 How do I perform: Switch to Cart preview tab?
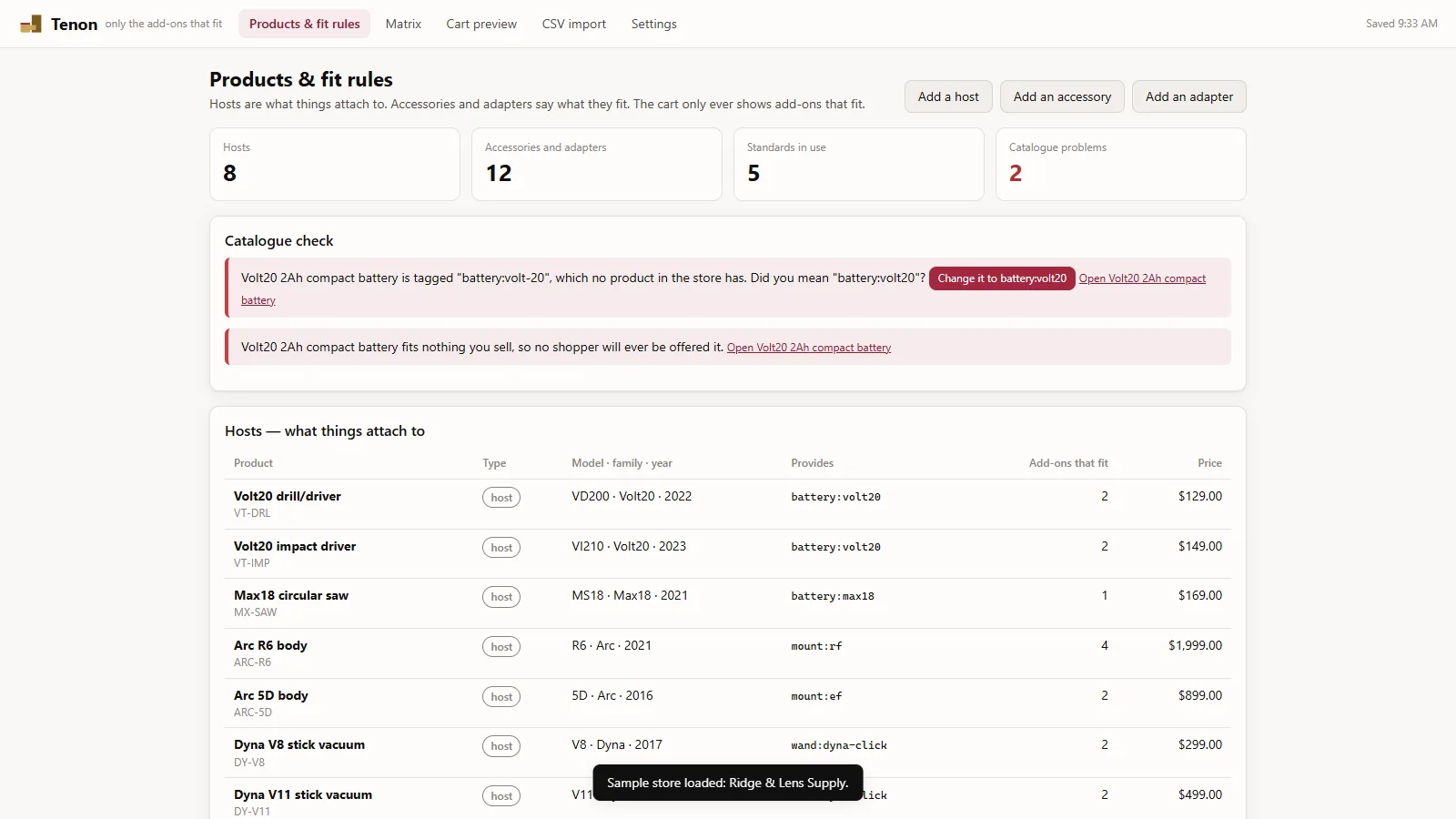pos(481,24)
